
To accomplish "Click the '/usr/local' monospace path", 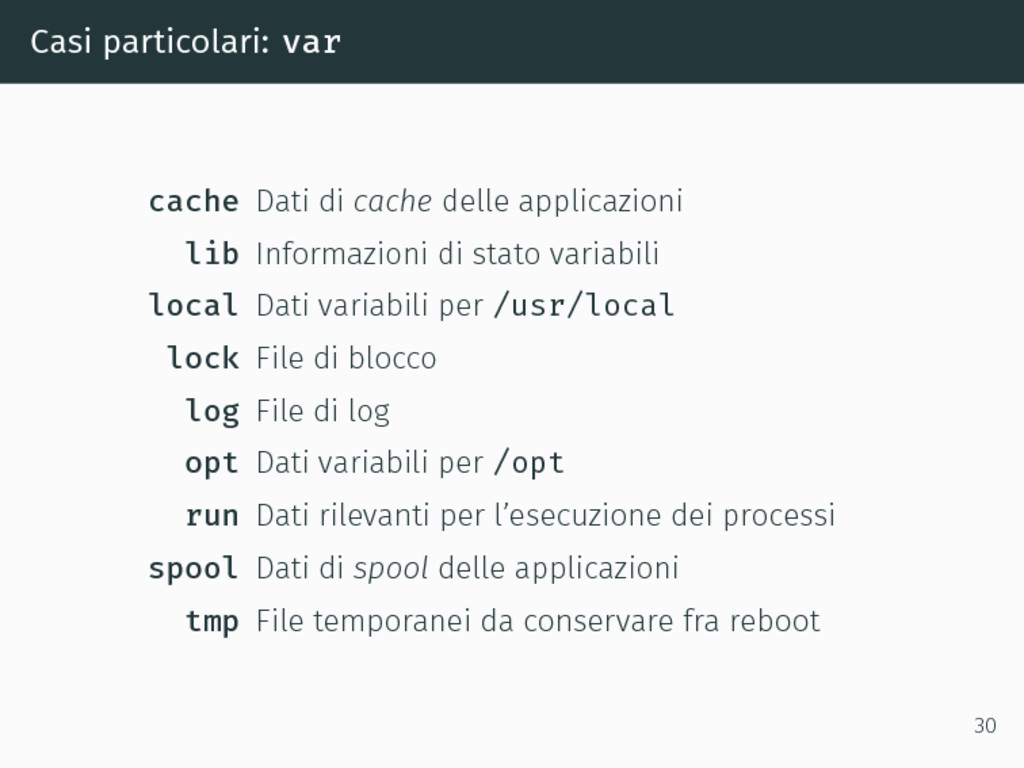I will point(584,305).
